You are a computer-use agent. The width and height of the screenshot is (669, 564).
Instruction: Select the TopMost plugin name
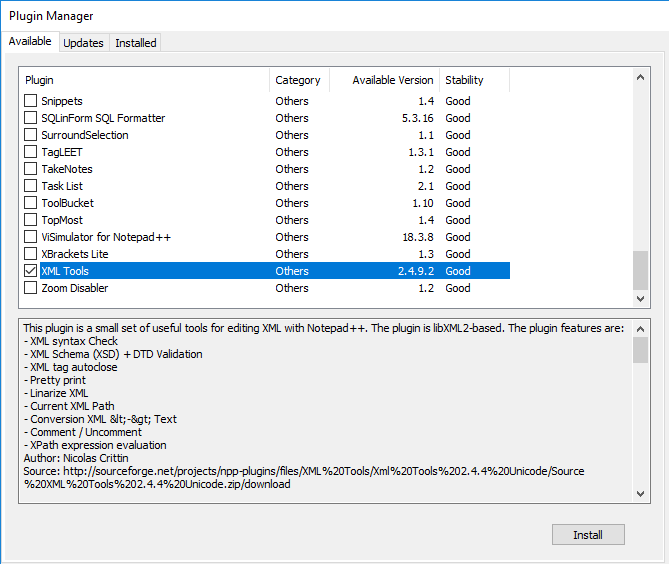(x=62, y=220)
